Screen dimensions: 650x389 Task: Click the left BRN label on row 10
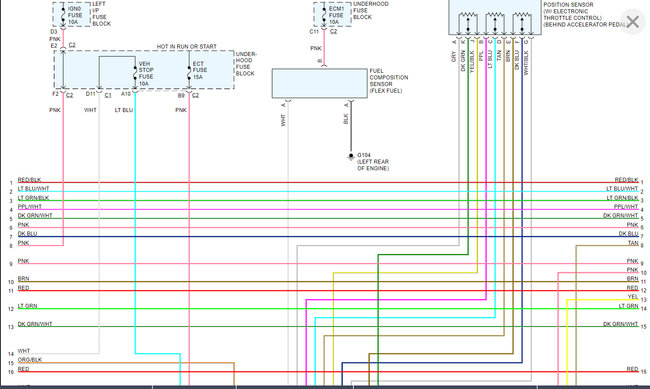point(23,279)
